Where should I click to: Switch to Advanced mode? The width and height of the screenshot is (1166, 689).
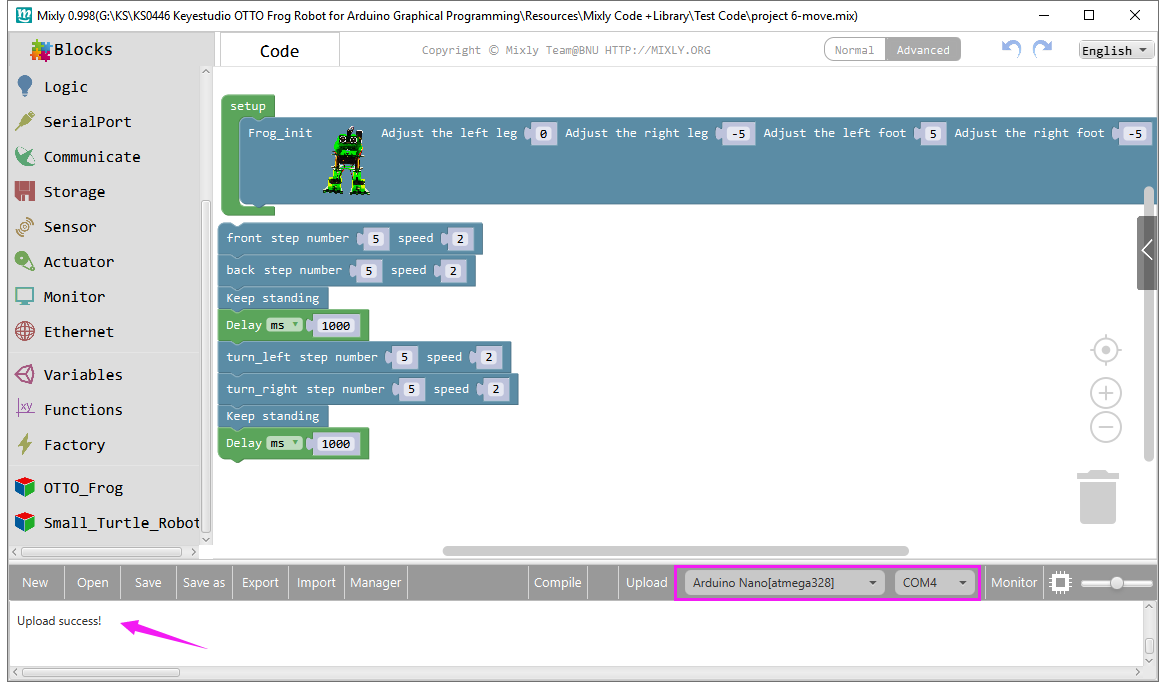point(923,50)
